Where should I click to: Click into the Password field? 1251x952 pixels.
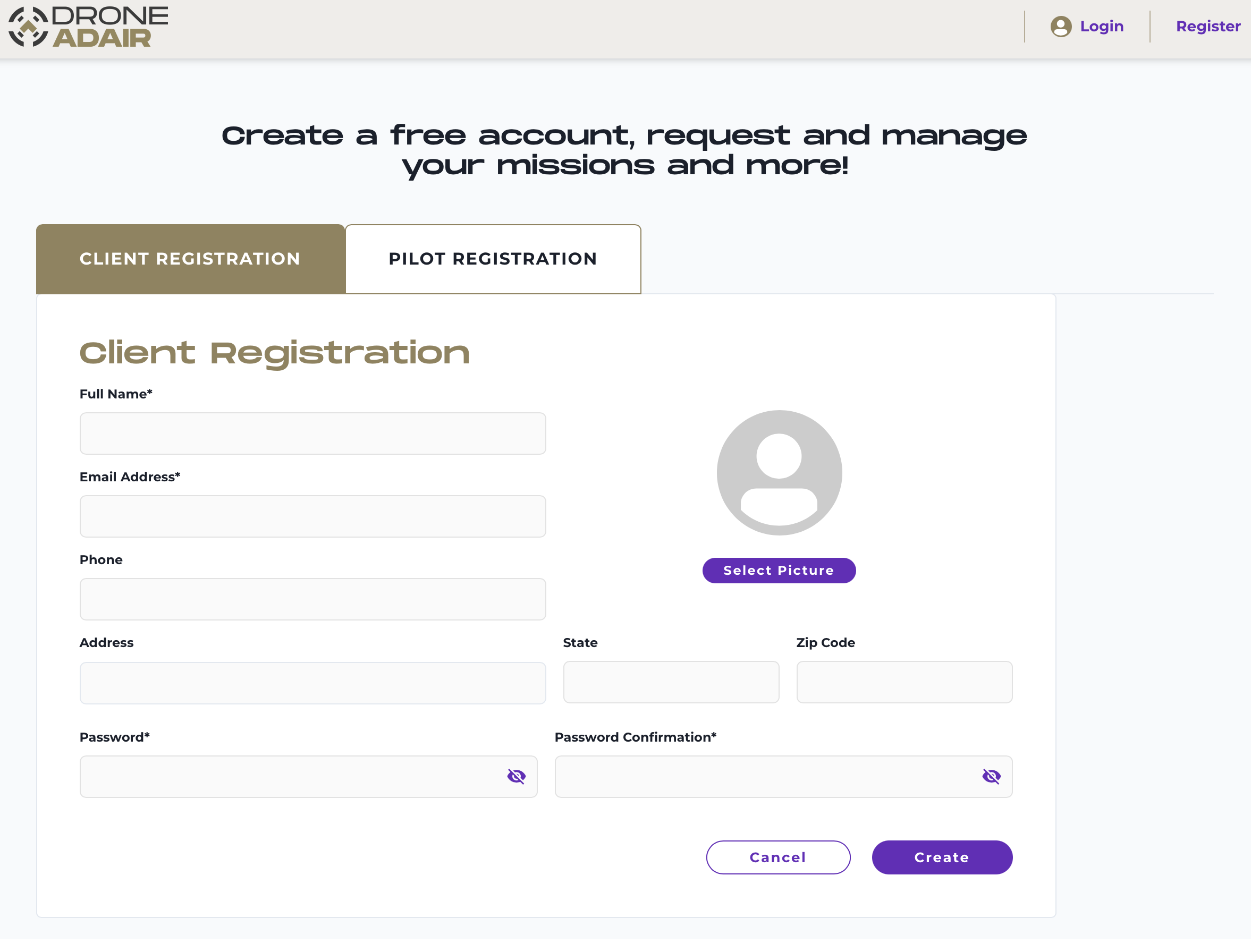pyautogui.click(x=308, y=776)
